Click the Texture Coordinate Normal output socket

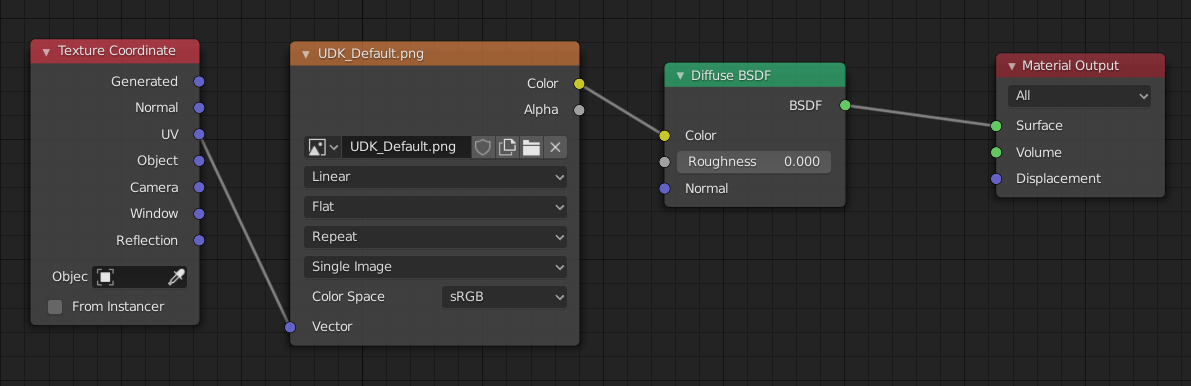(x=199, y=108)
